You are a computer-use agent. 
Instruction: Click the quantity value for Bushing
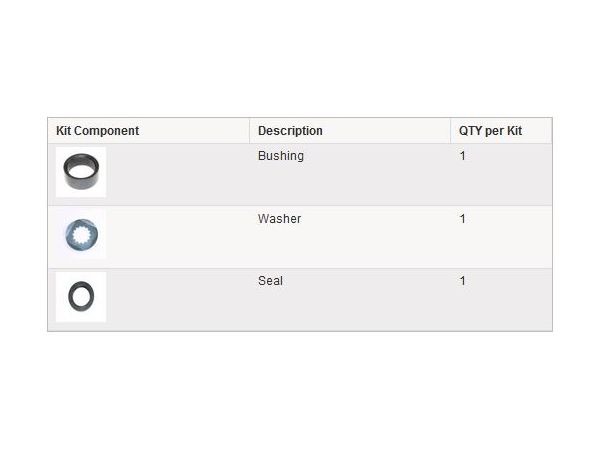point(463,156)
